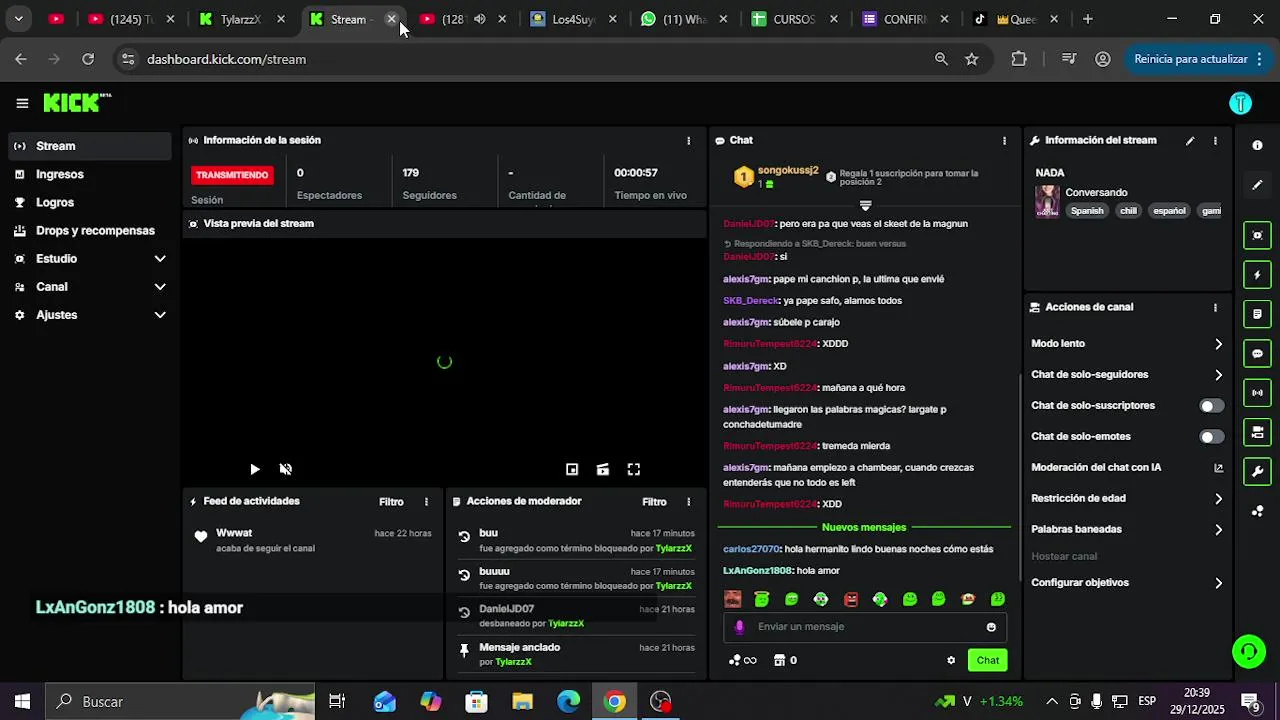Screen dimensions: 1280x720
Task: Unmute the stream preview audio
Action: pyautogui.click(x=285, y=469)
